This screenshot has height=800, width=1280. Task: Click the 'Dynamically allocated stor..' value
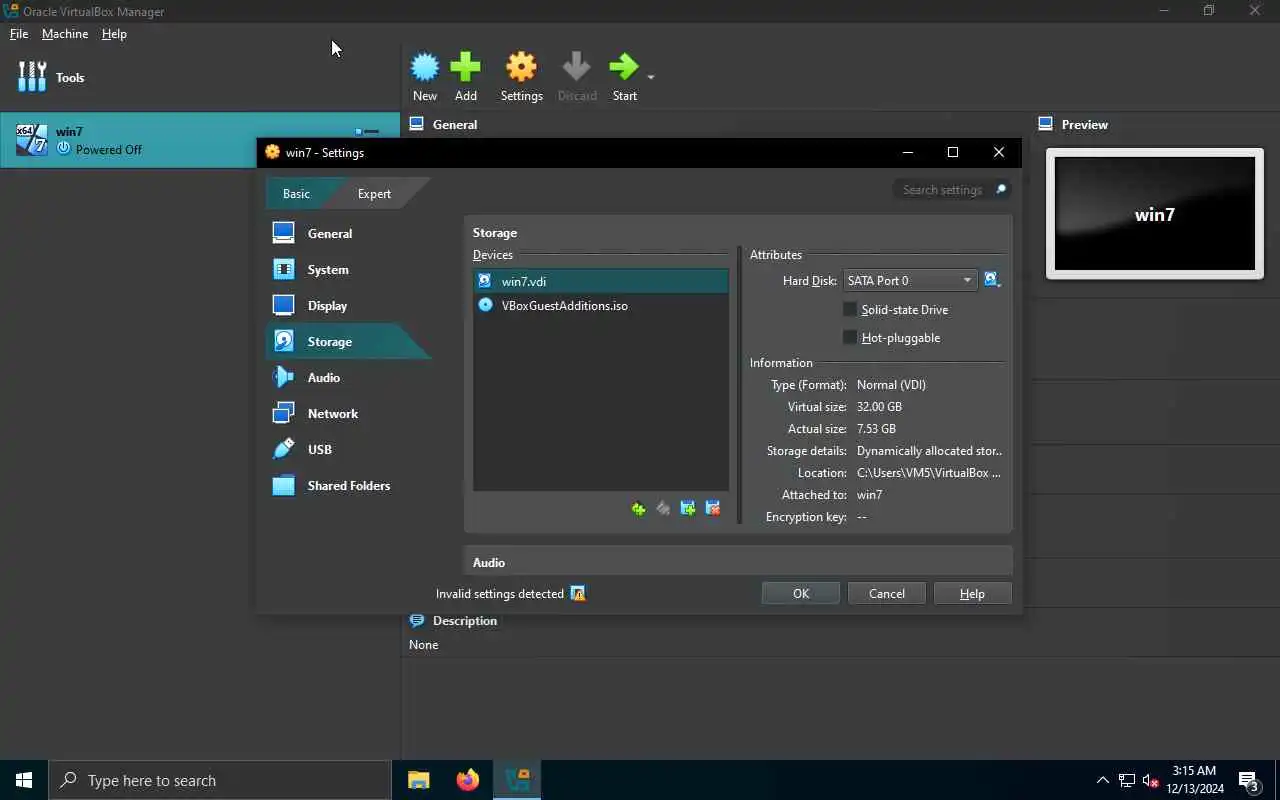pos(930,450)
